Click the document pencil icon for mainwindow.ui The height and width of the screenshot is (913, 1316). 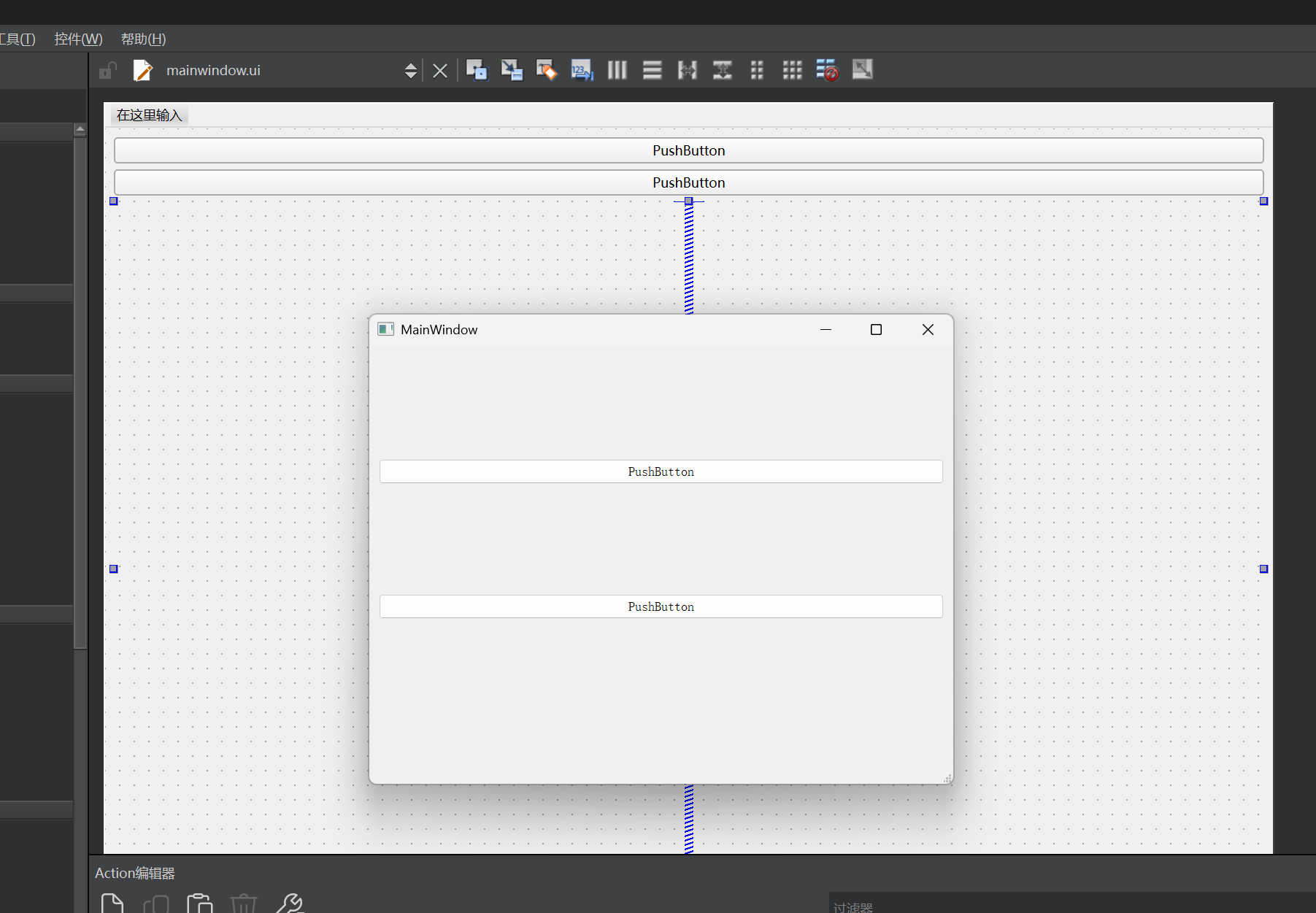pos(143,70)
